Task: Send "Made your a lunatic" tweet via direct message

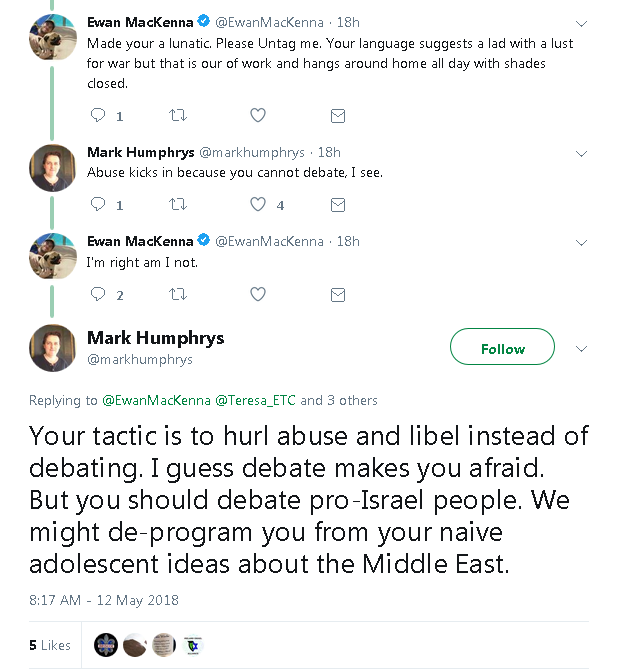Action: click(x=338, y=115)
